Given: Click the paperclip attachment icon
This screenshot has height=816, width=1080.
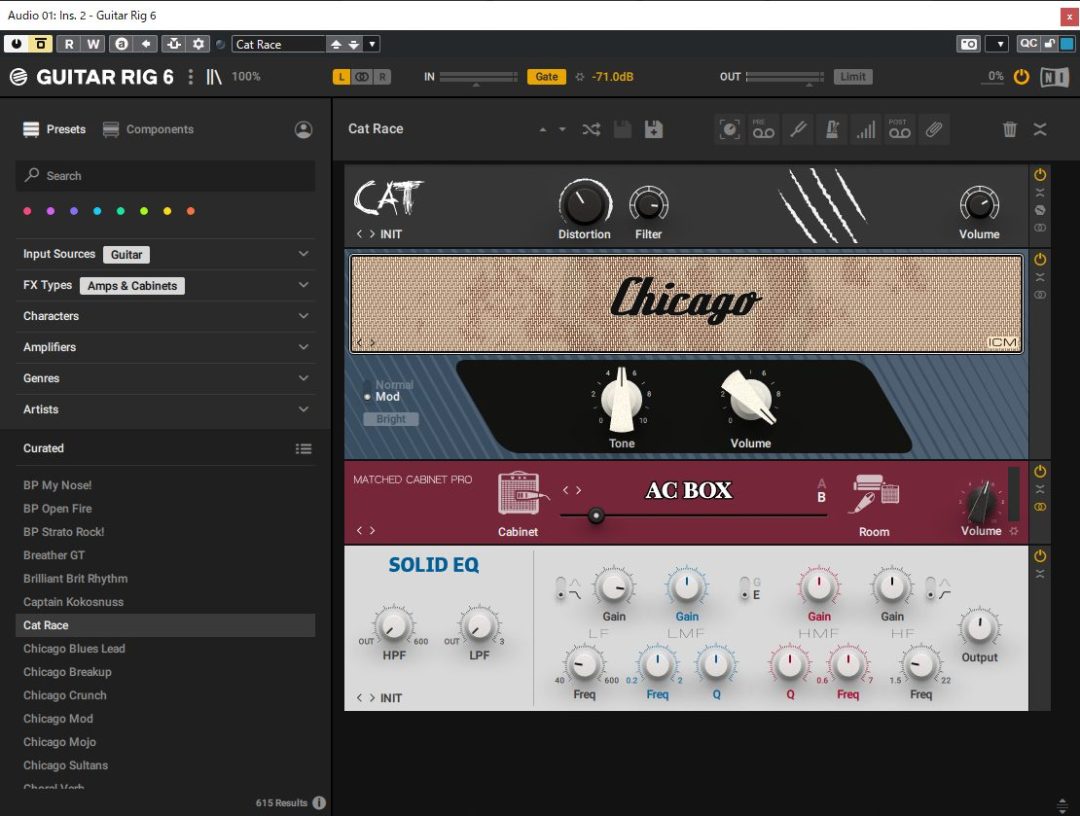Looking at the screenshot, I should (934, 129).
